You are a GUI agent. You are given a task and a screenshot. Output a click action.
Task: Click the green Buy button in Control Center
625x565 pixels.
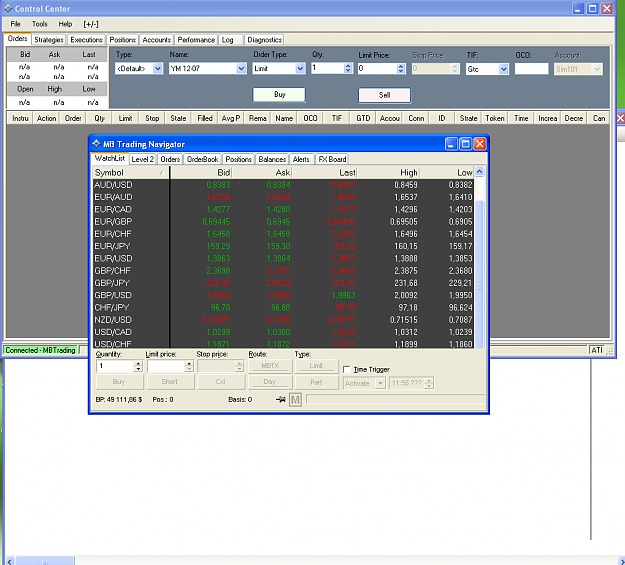279,94
